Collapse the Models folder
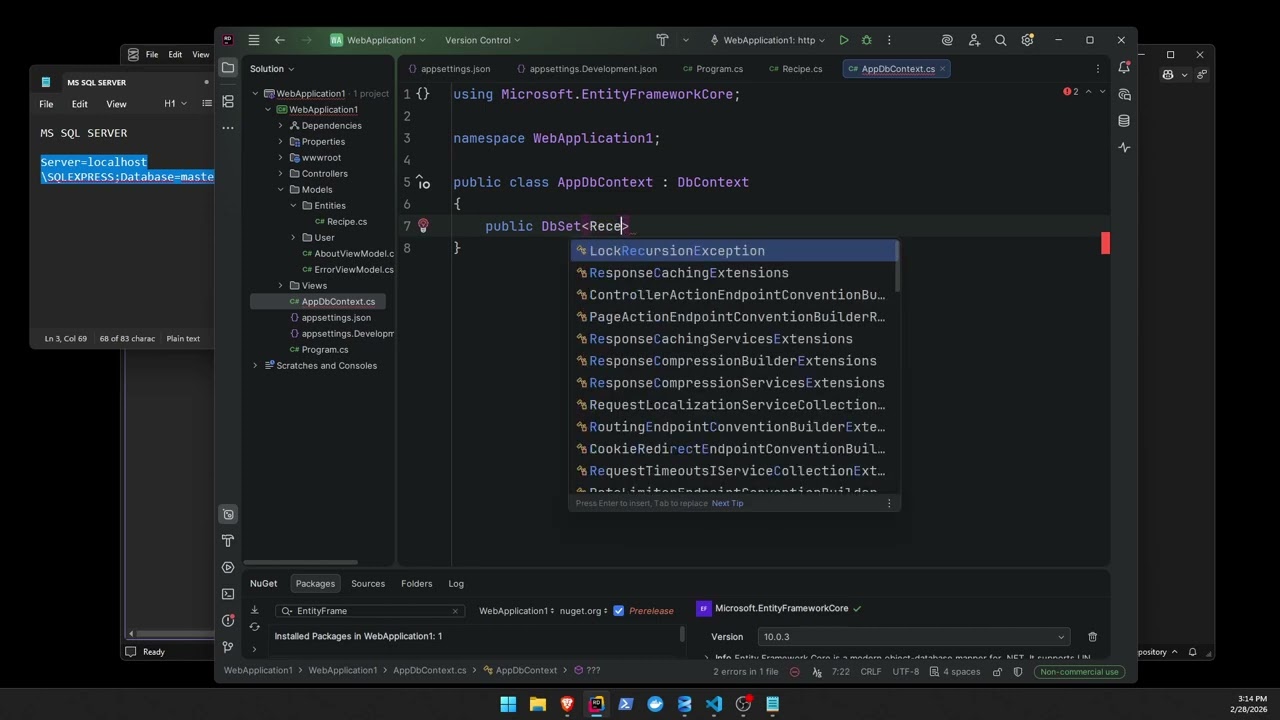The width and height of the screenshot is (1280, 720). (281, 190)
